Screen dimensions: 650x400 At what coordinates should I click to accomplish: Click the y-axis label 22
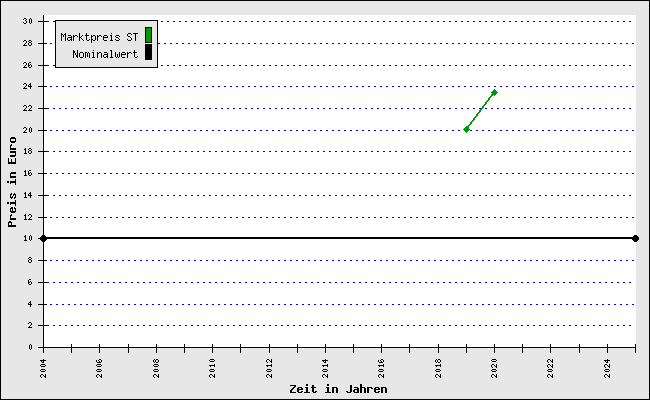28,108
